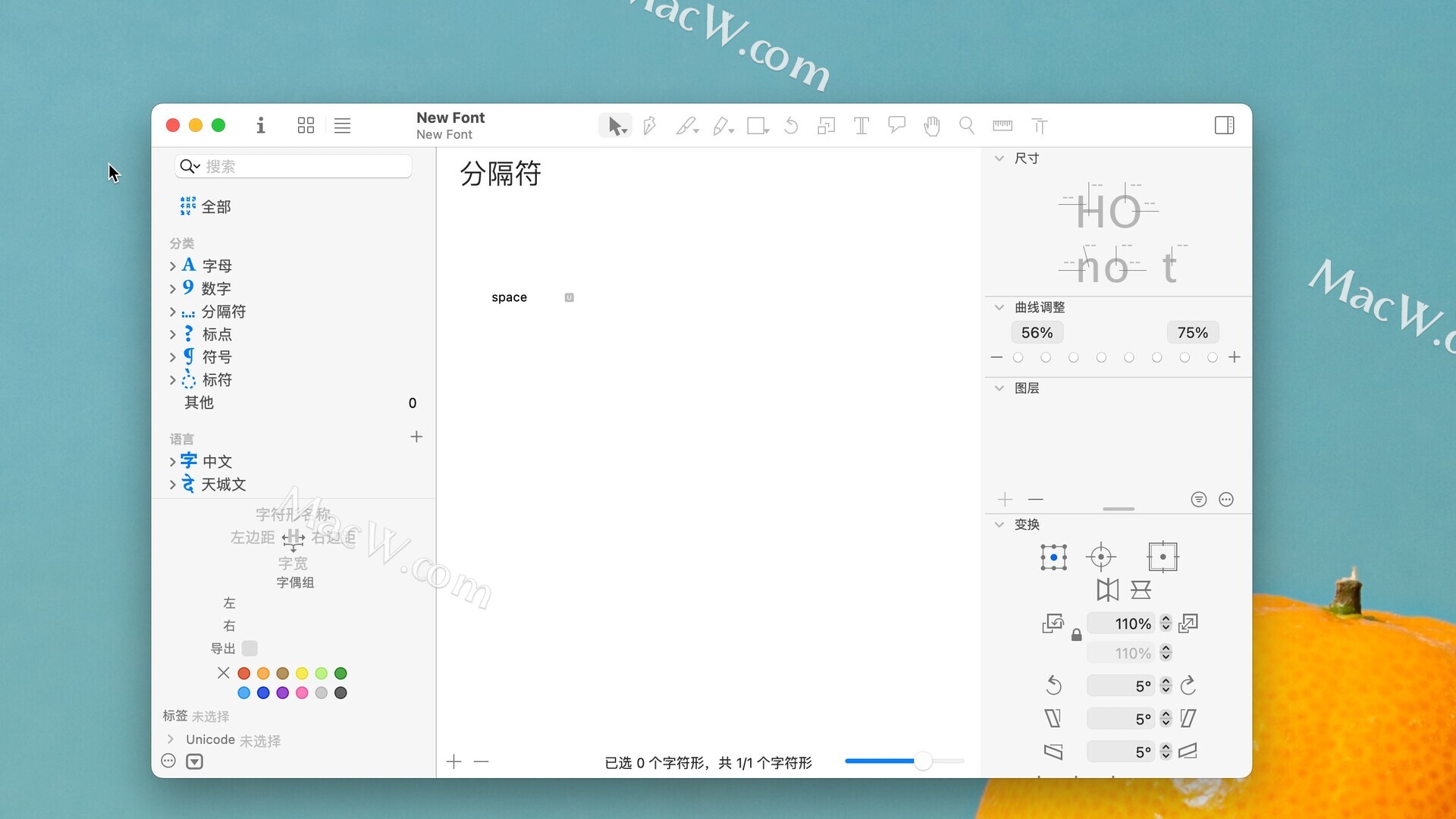Select the Text tool
Image resolution: width=1456 pixels, height=819 pixels.
861,126
